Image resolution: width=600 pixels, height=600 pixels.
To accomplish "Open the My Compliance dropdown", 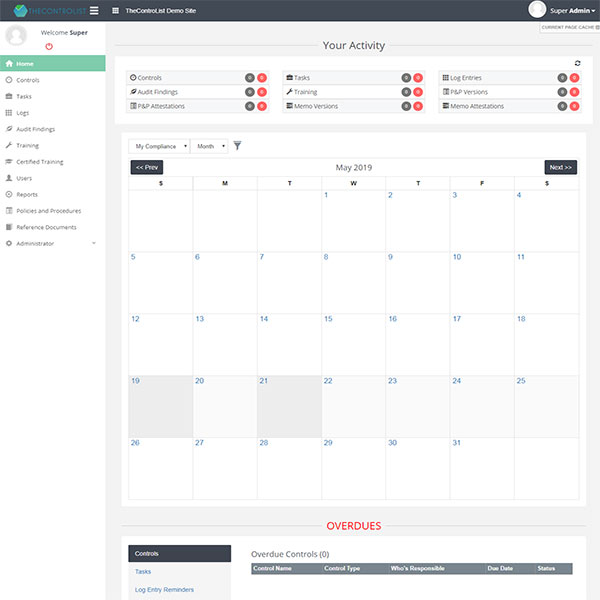I will click(159, 146).
